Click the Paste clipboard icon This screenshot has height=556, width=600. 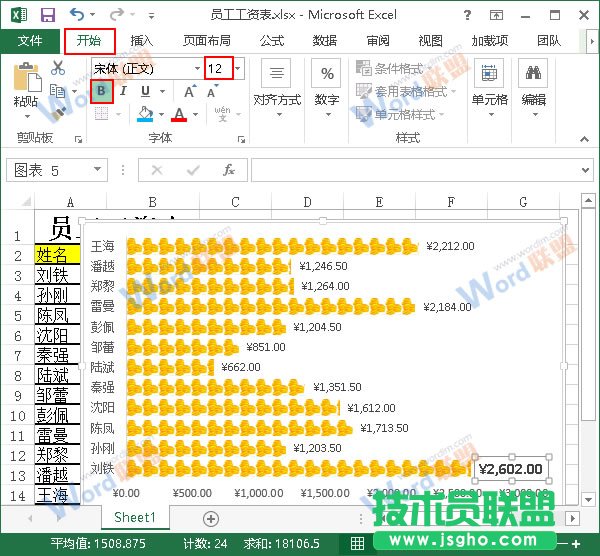27,76
